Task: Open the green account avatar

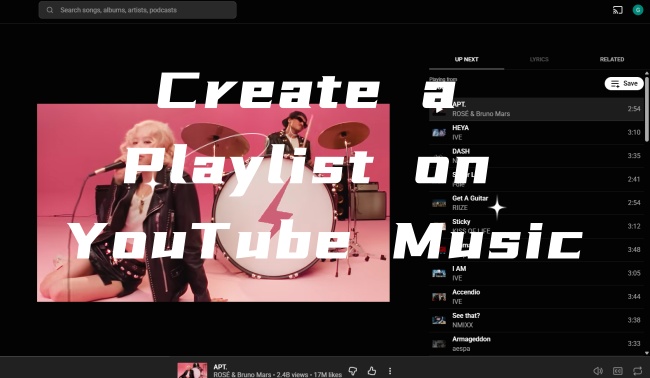Action: (638, 10)
